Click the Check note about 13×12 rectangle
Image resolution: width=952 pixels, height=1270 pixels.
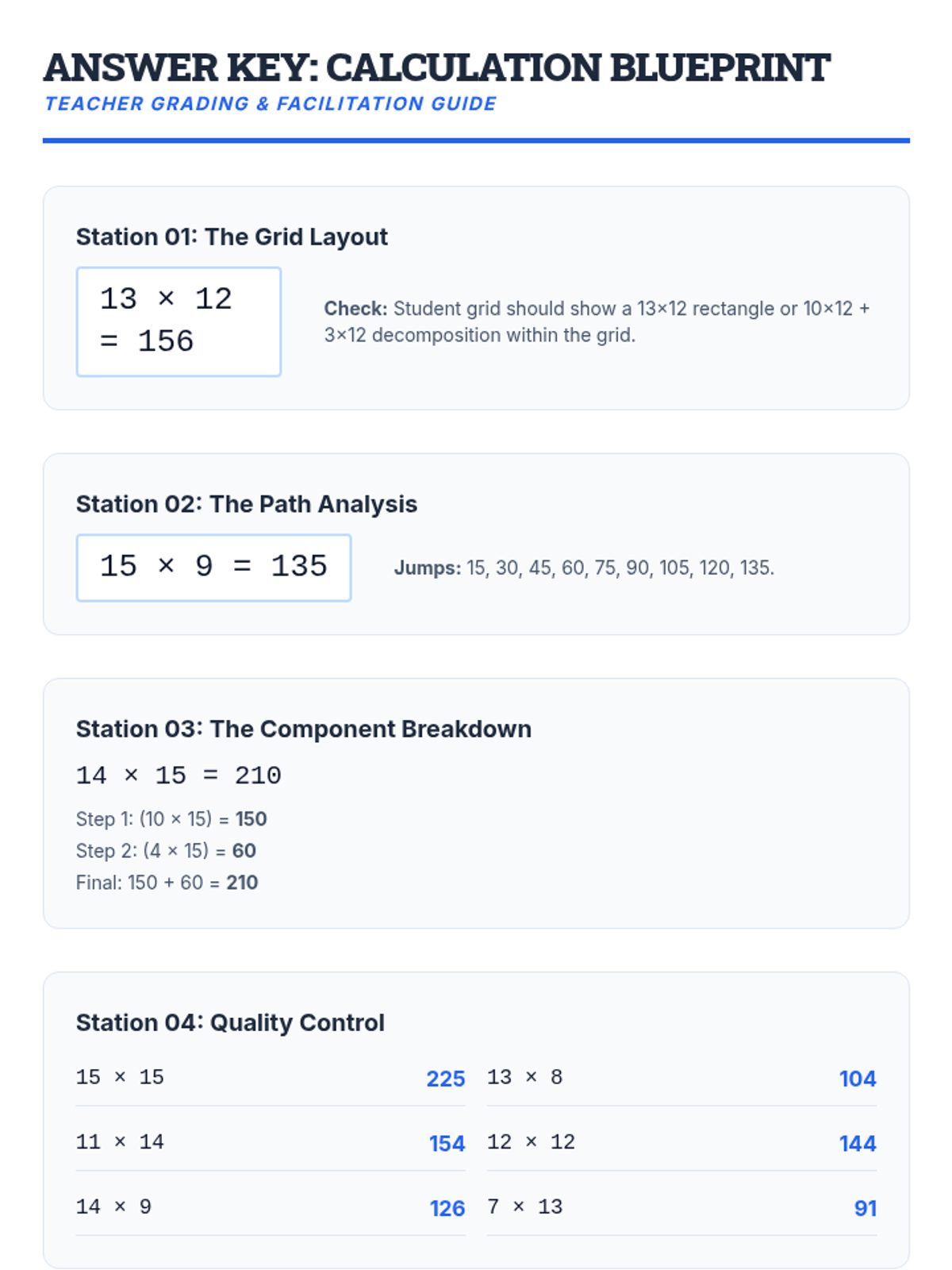click(x=597, y=321)
